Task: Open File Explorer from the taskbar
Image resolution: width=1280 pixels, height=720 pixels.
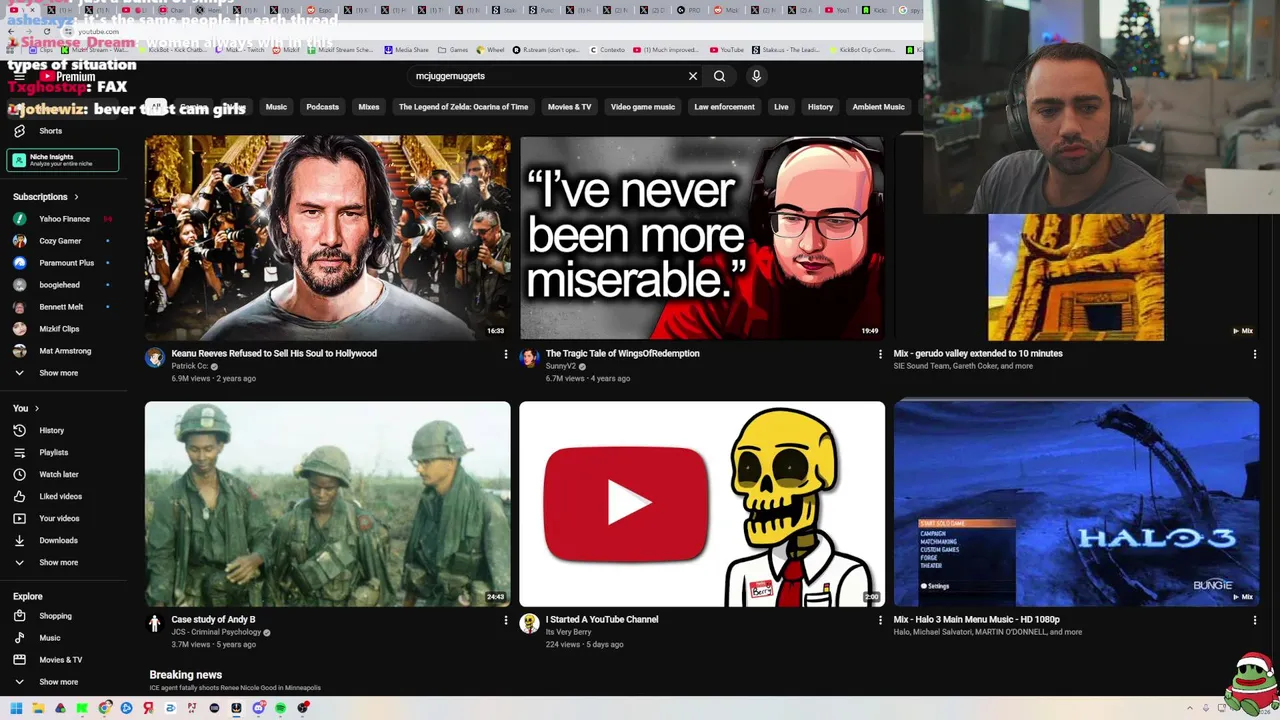Action: click(38, 708)
